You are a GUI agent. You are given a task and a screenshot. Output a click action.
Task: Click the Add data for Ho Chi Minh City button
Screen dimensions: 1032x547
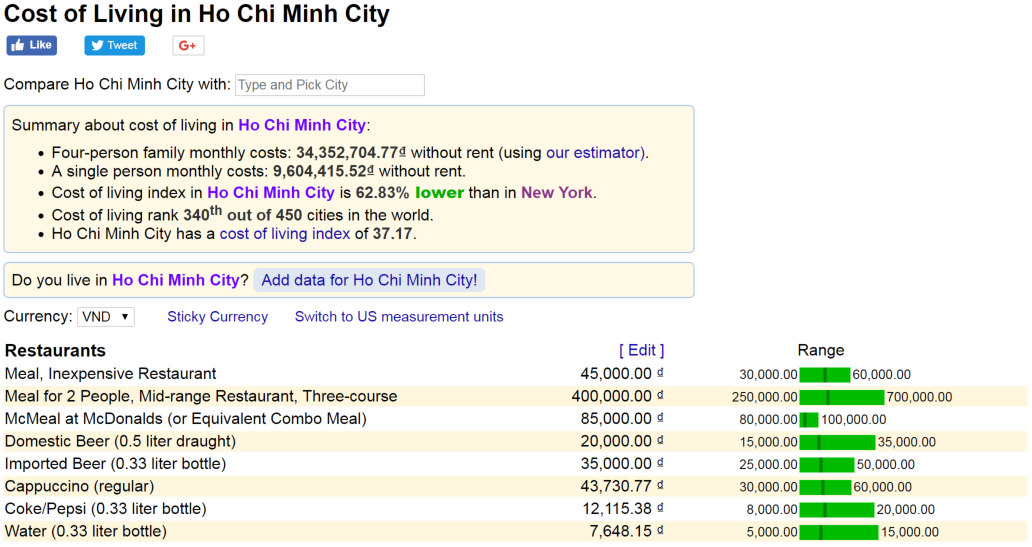coord(369,280)
